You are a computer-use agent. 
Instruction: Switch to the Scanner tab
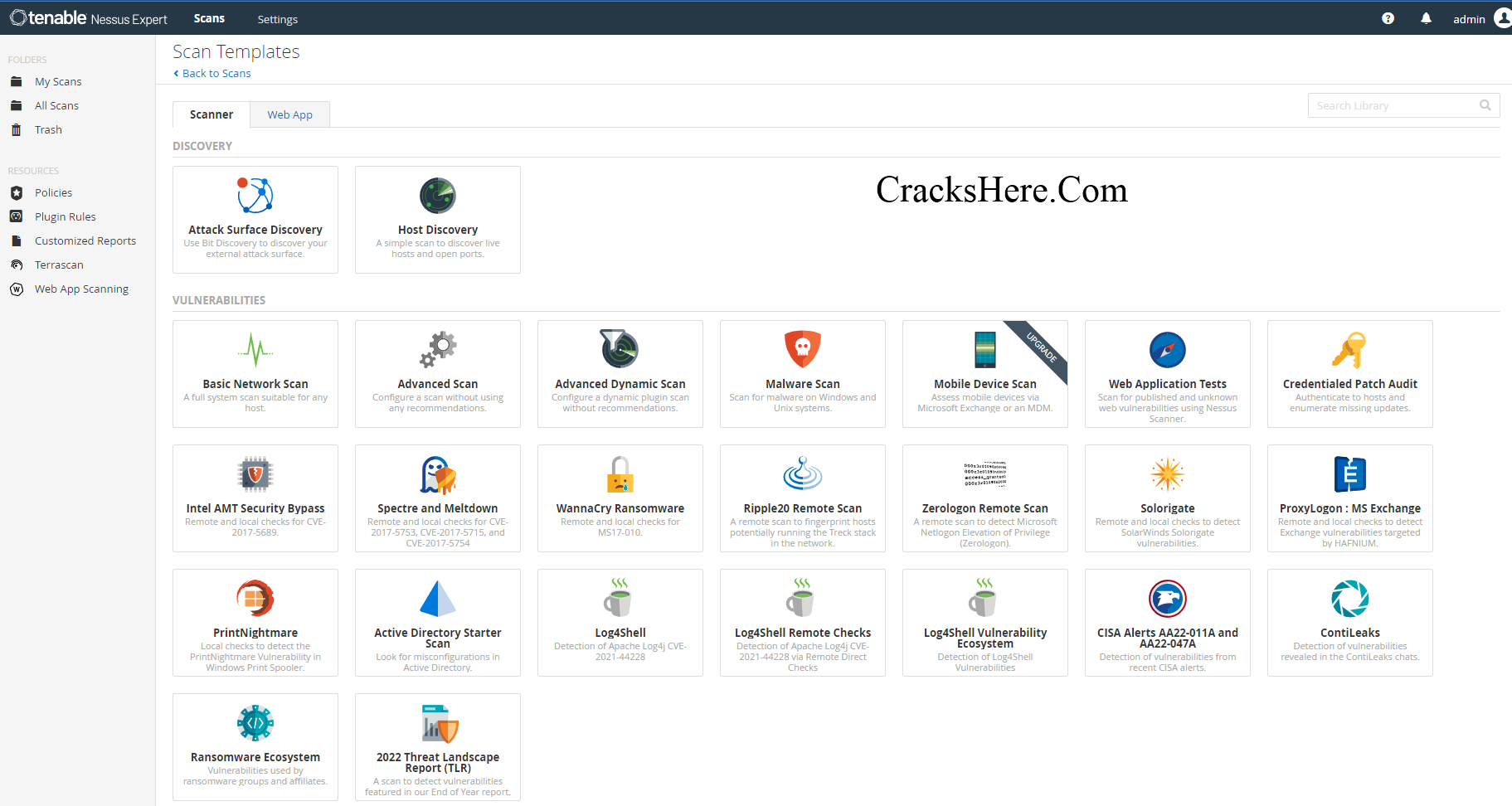211,114
